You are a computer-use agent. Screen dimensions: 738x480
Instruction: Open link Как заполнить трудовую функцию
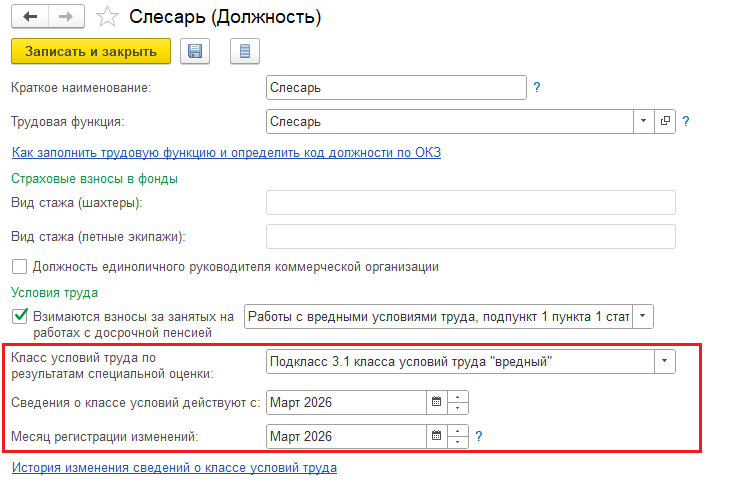click(226, 153)
